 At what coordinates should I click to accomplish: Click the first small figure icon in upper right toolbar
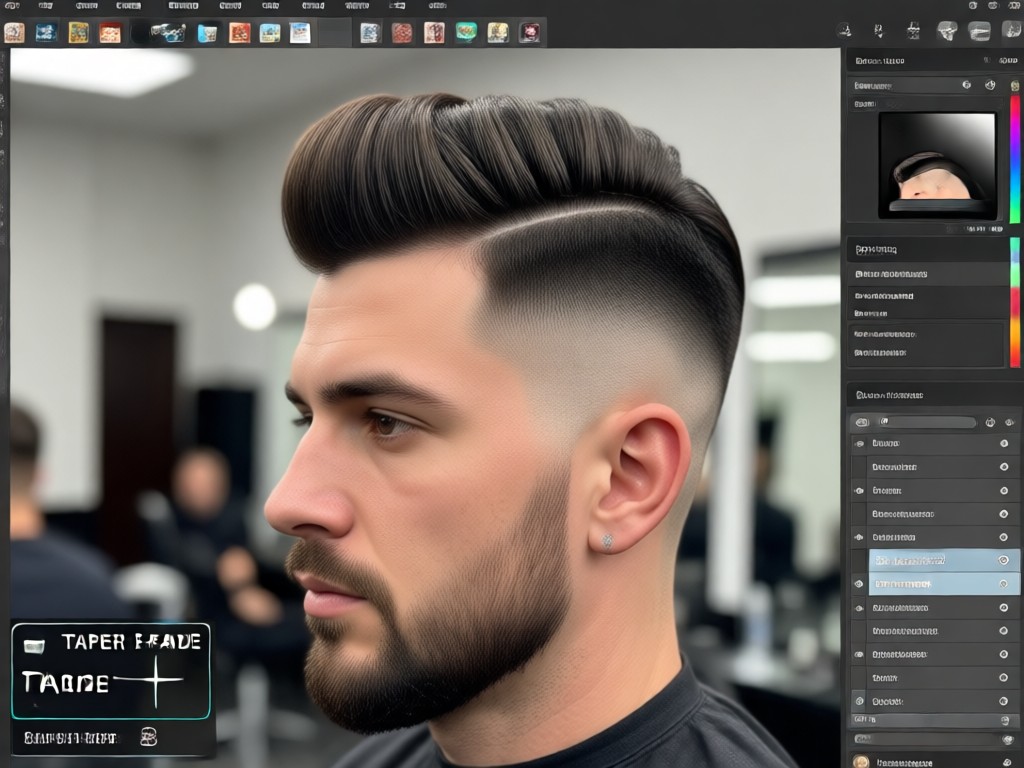[x=844, y=31]
